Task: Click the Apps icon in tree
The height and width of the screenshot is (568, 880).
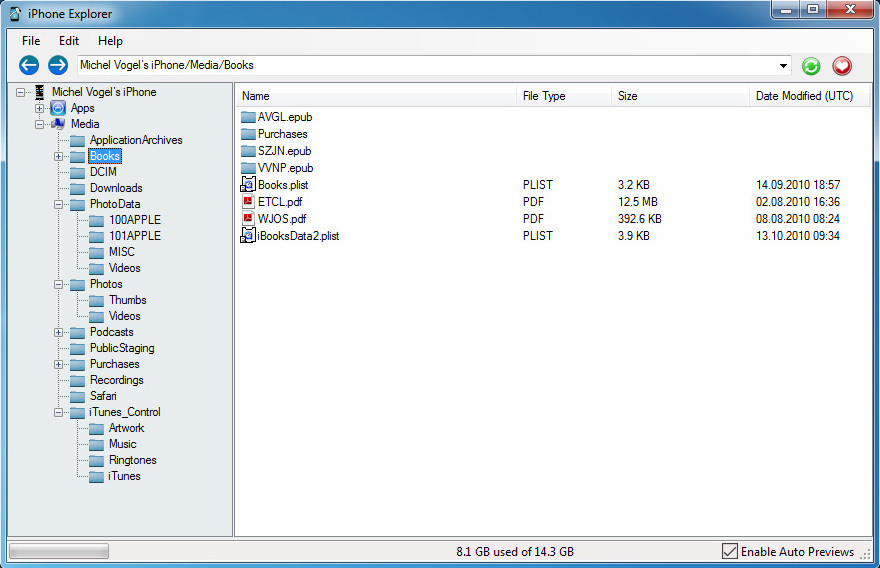Action: (58, 108)
